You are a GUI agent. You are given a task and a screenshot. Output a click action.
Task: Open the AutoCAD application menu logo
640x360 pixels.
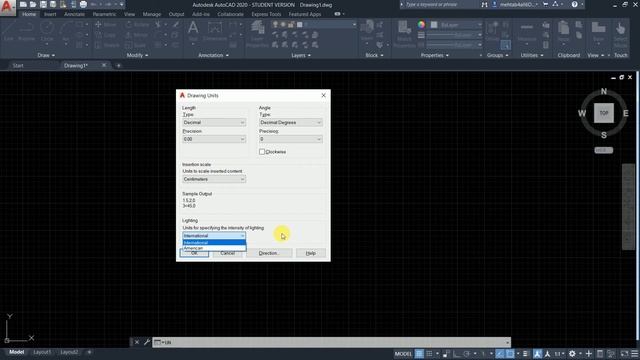(x=7, y=7)
